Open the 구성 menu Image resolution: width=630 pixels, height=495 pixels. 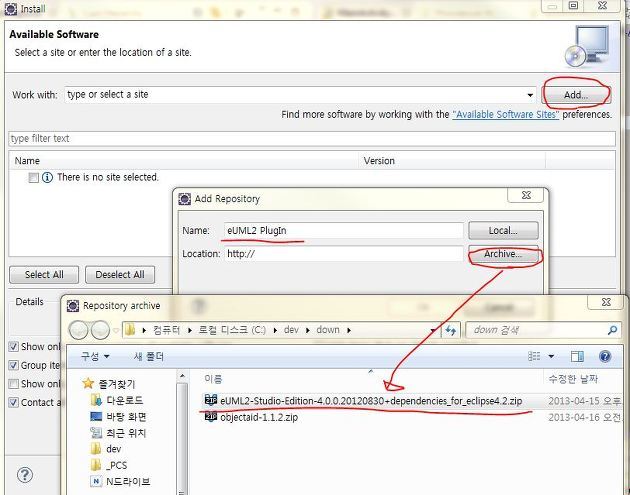tap(95, 356)
